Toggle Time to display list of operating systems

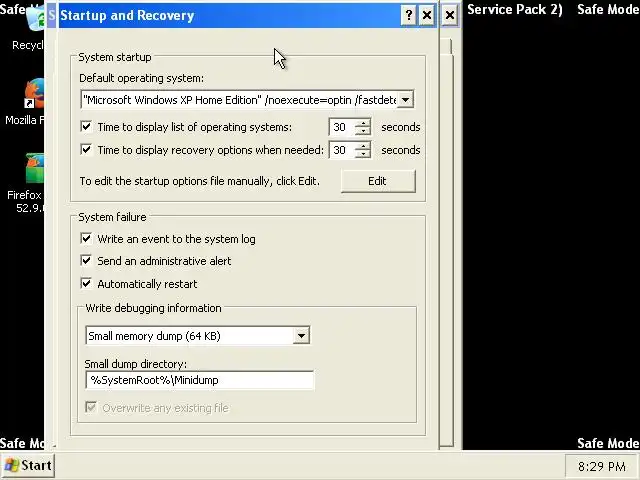tap(86, 127)
